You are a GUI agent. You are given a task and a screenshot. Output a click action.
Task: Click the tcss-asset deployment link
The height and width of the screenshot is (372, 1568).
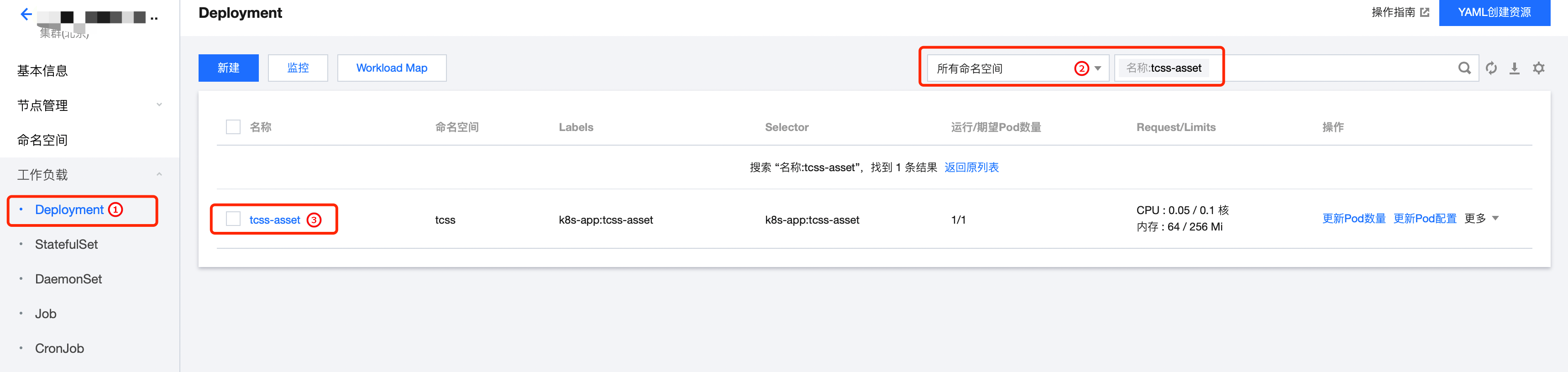274,220
